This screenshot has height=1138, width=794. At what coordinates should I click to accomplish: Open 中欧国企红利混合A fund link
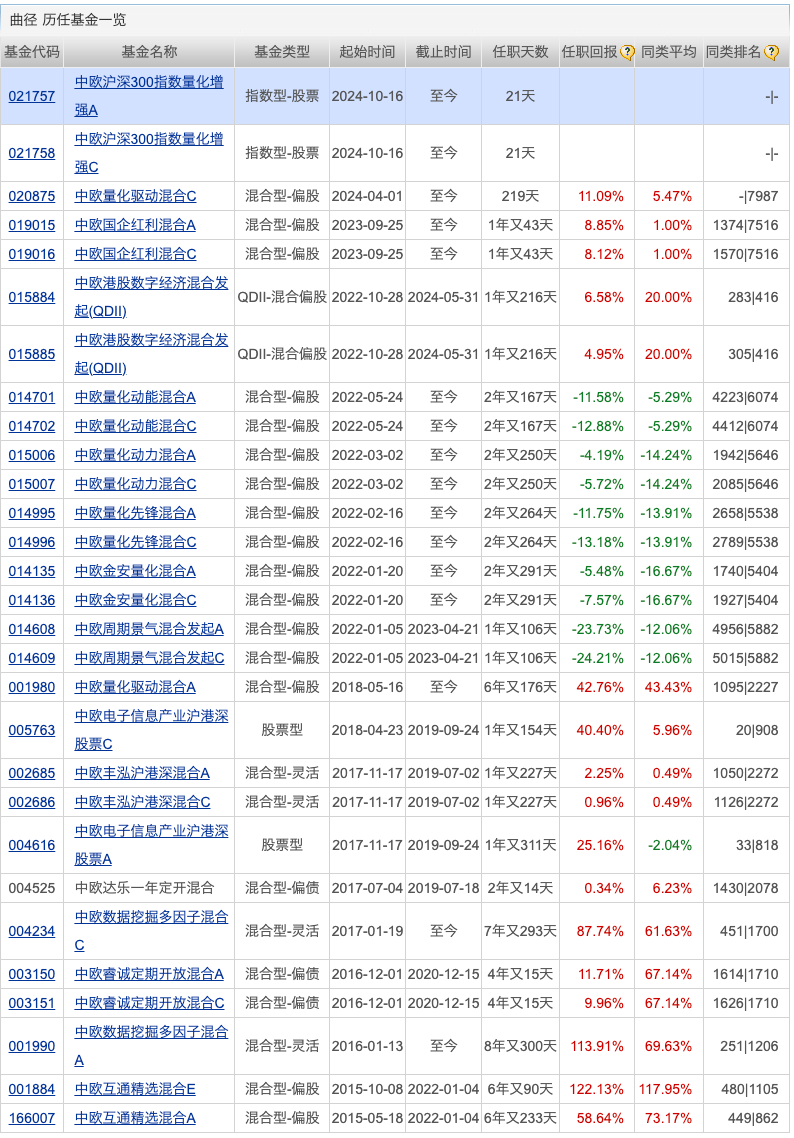coord(135,225)
